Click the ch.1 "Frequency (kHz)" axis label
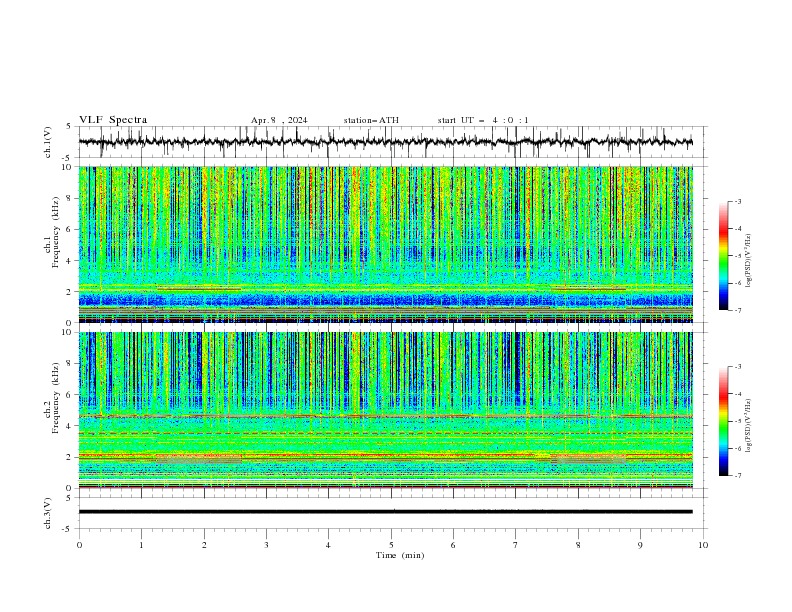The image size is (792, 612). point(56,232)
